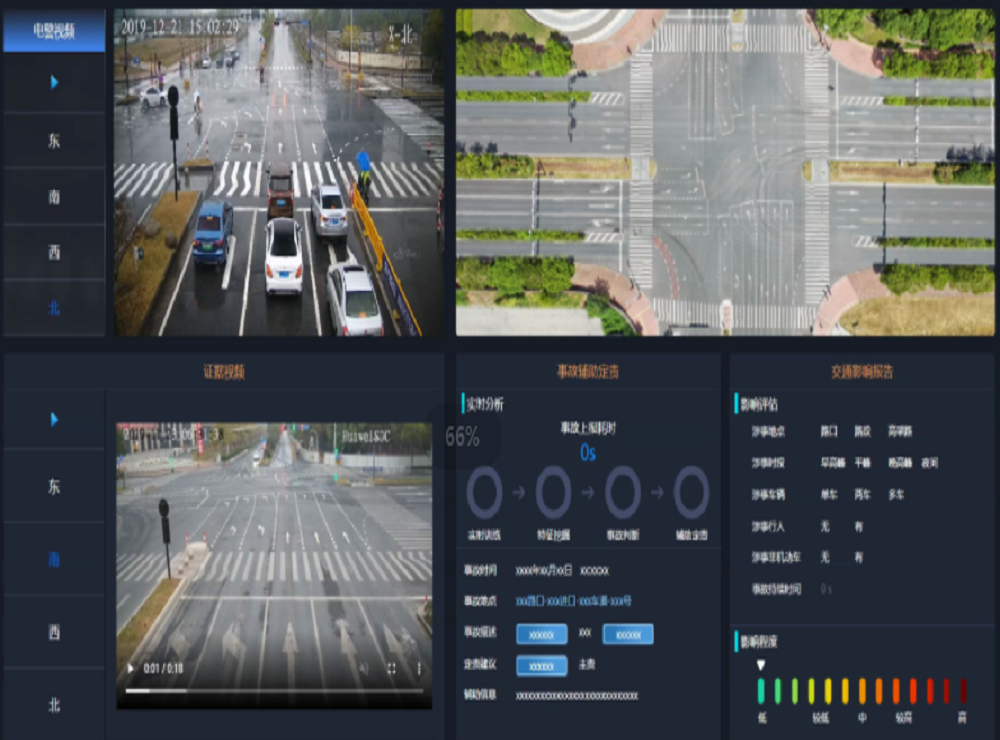Click the 辅助定责 step circle
The height and width of the screenshot is (740, 1000).
(691, 493)
